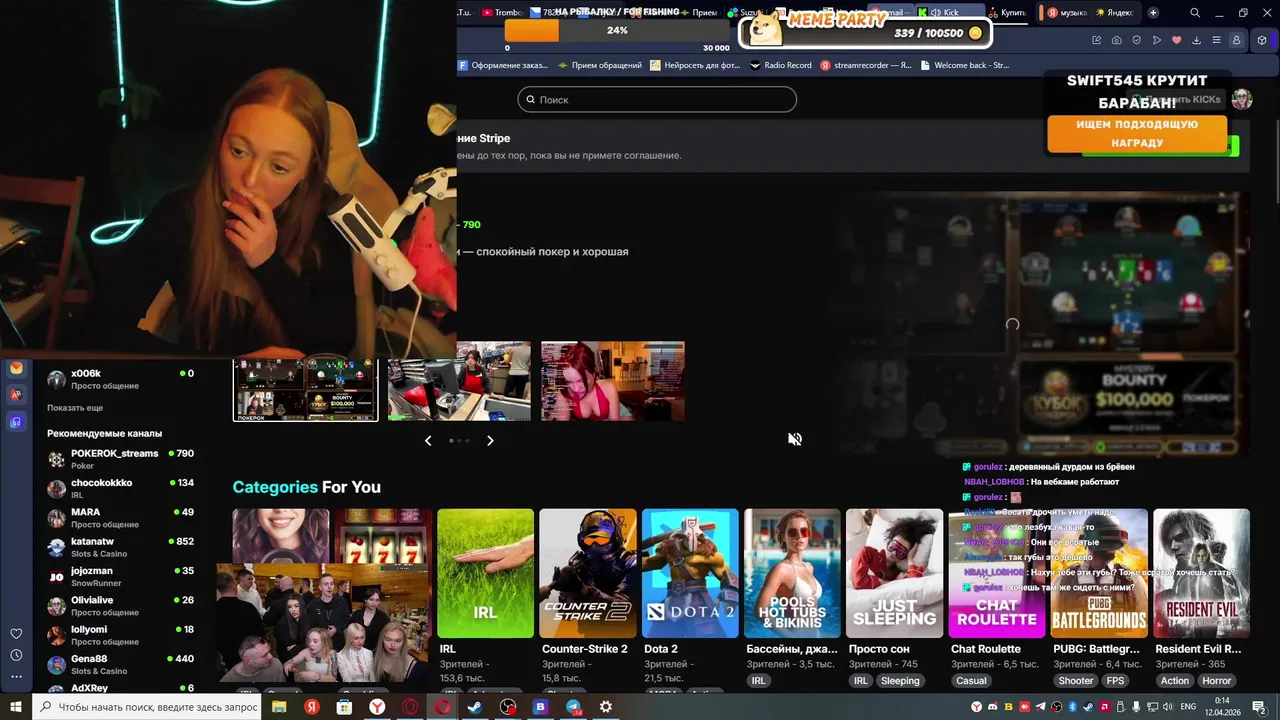Click the Horror tag under Resident Evil
This screenshot has width=1280, height=720.
[1217, 681]
